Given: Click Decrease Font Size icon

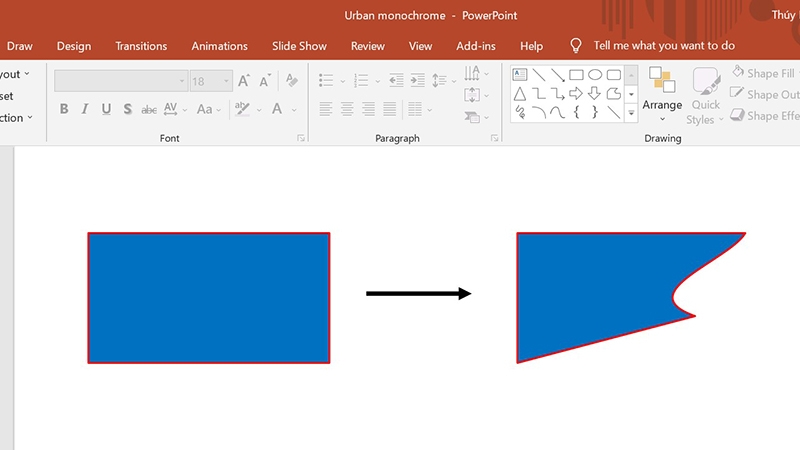Looking at the screenshot, I should [265, 81].
